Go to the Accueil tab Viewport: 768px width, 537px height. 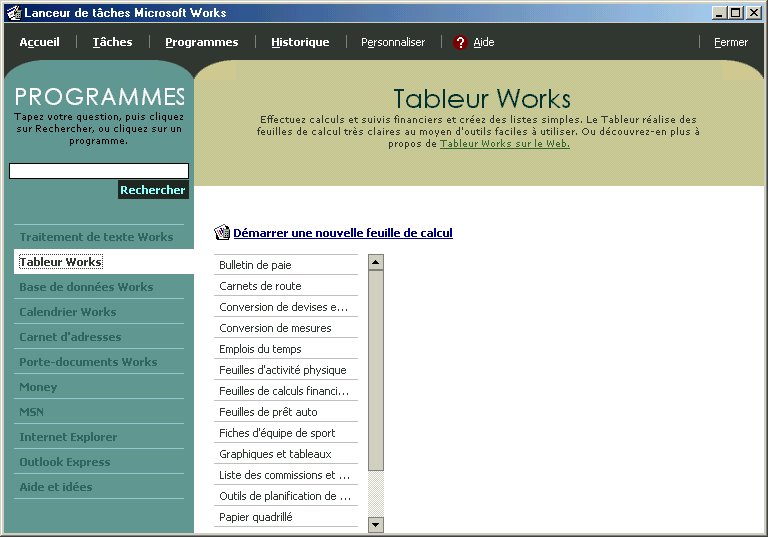[x=40, y=42]
